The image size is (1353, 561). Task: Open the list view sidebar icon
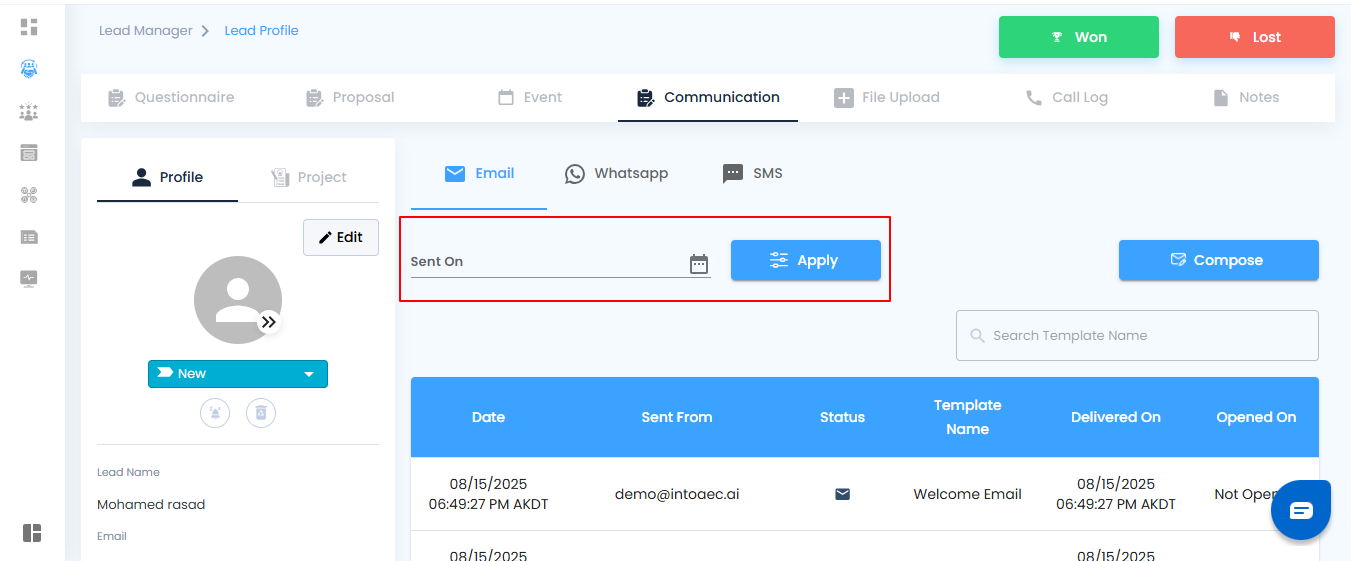29,237
